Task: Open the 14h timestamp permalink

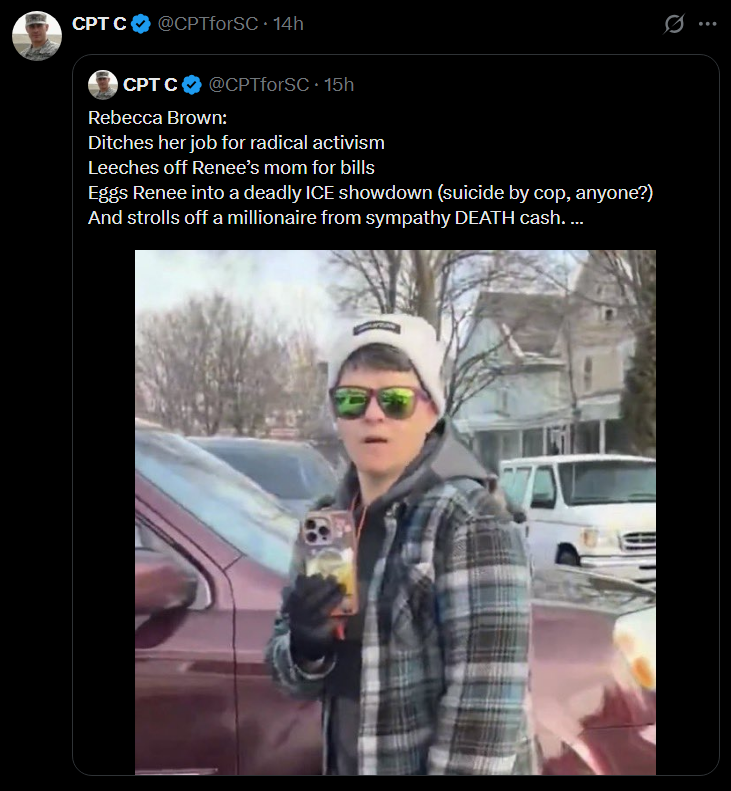Action: pos(288,24)
